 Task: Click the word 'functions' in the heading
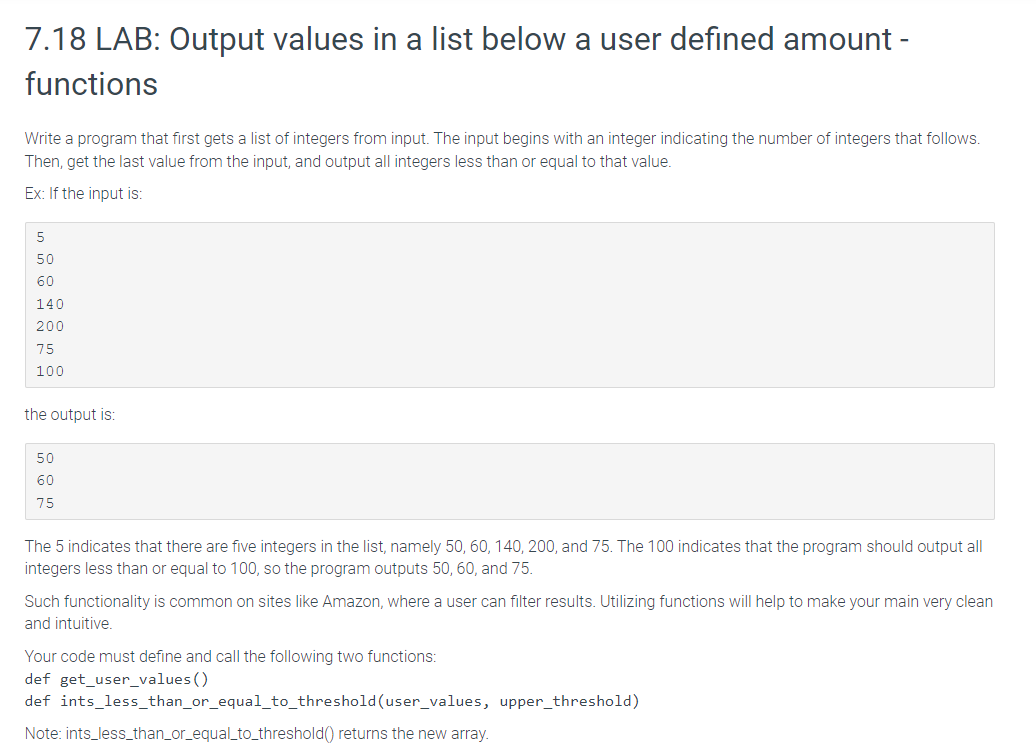91,85
